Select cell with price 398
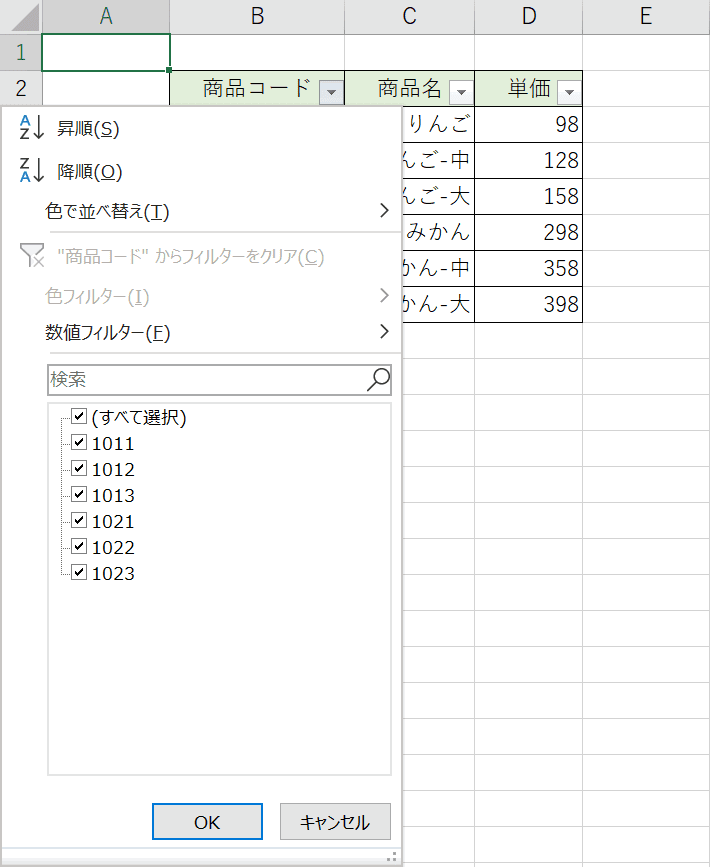 (x=529, y=304)
